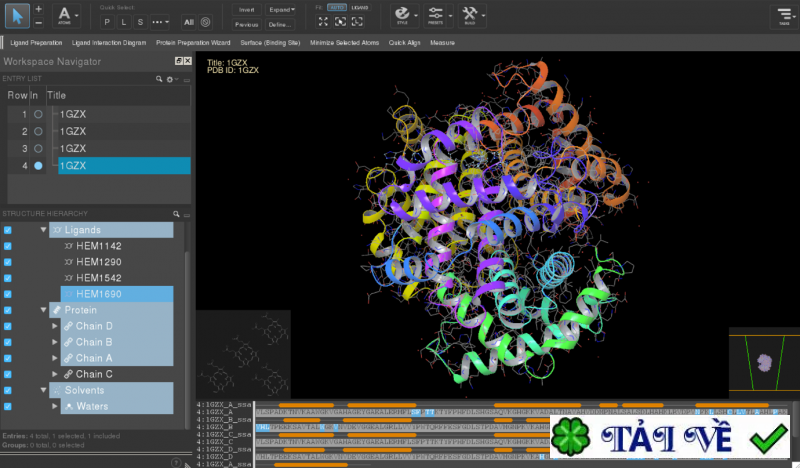Click the Structure Hierarchy search icon
Viewport: 800px width, 468px height.
click(x=176, y=214)
